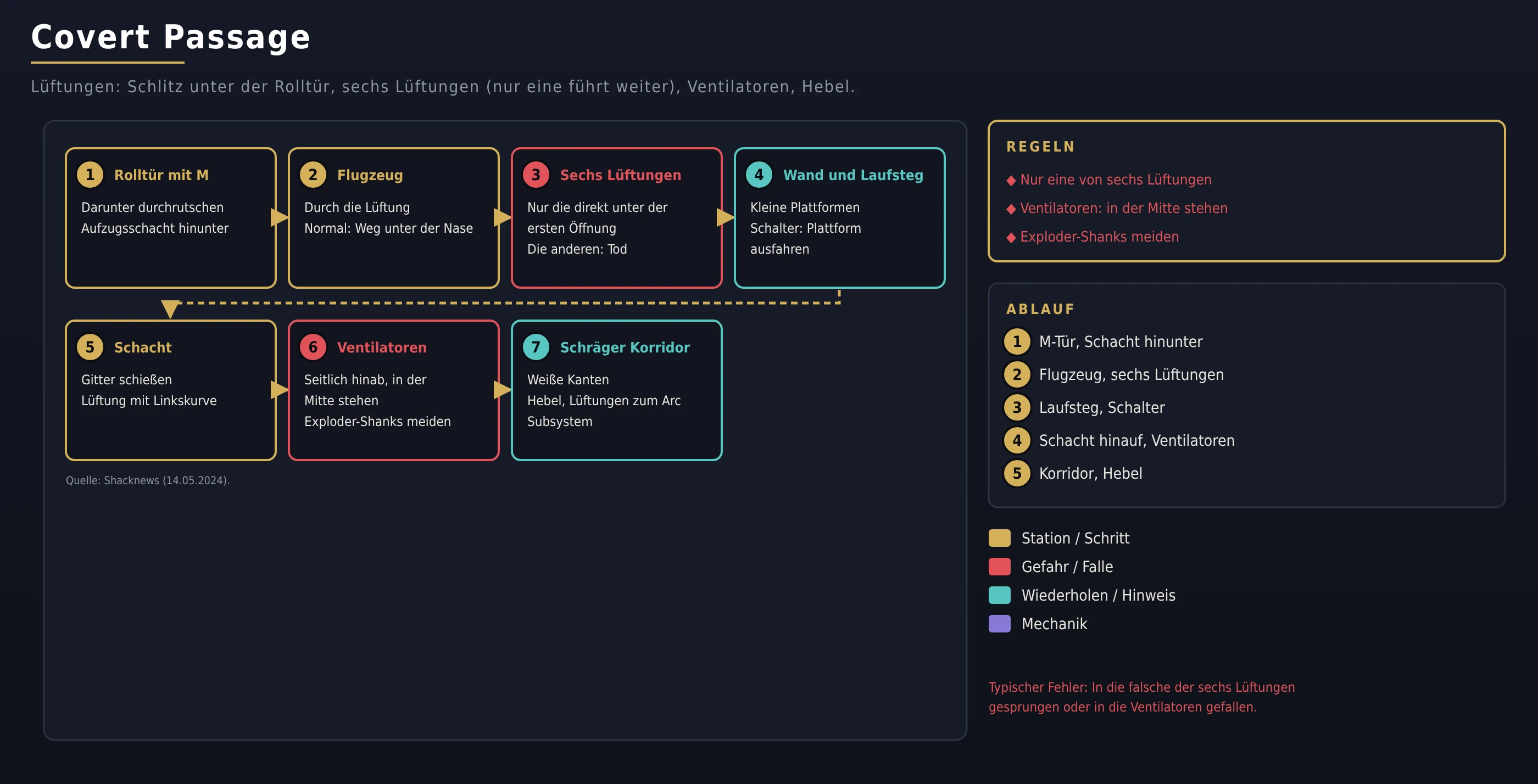Click the red number 6 badge on Ventilatoren card
This screenshot has width=1538, height=784.
click(x=313, y=347)
